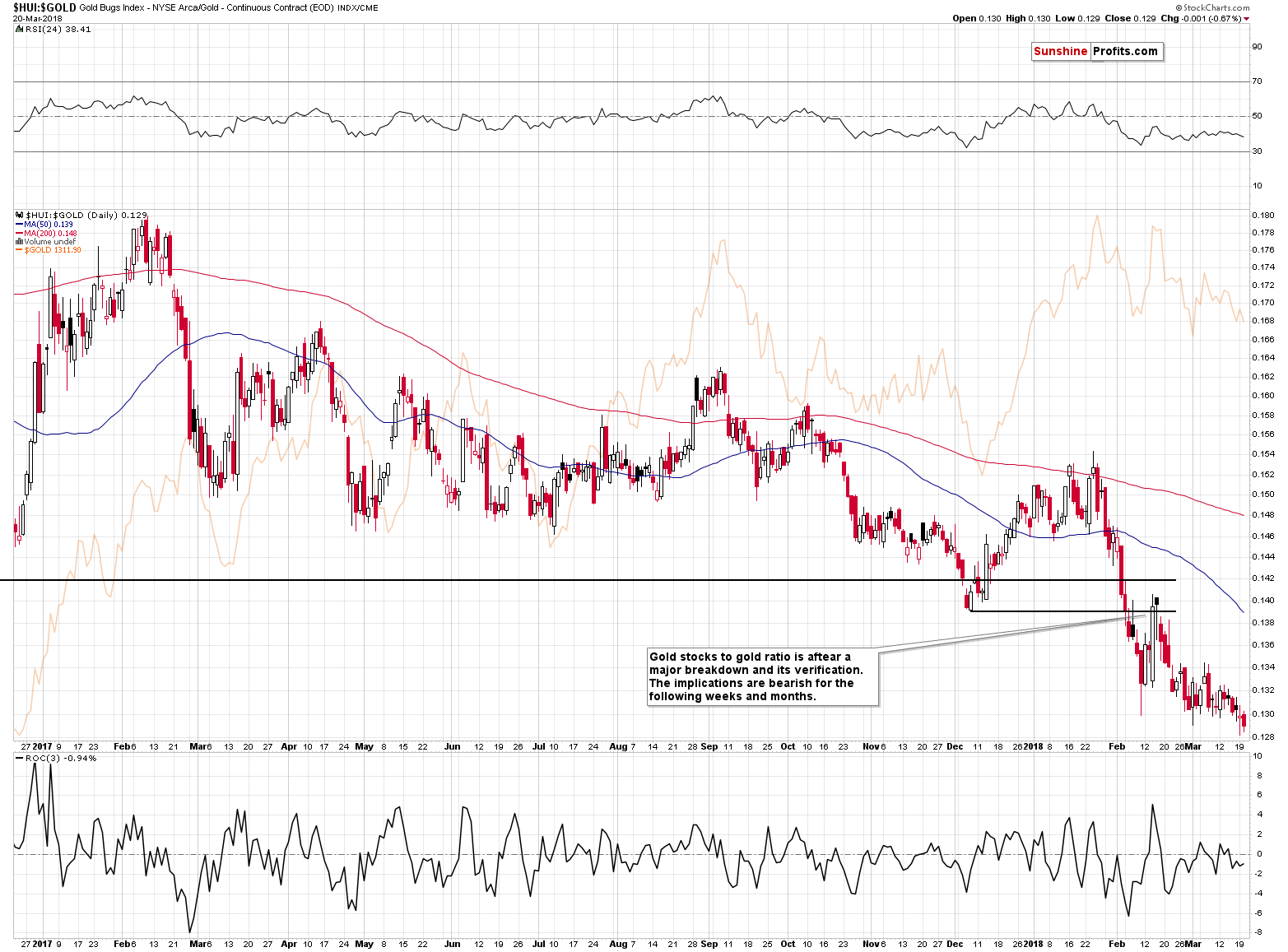
Task: Click the RSI indicator mountain icon
Action: [x=20, y=29]
